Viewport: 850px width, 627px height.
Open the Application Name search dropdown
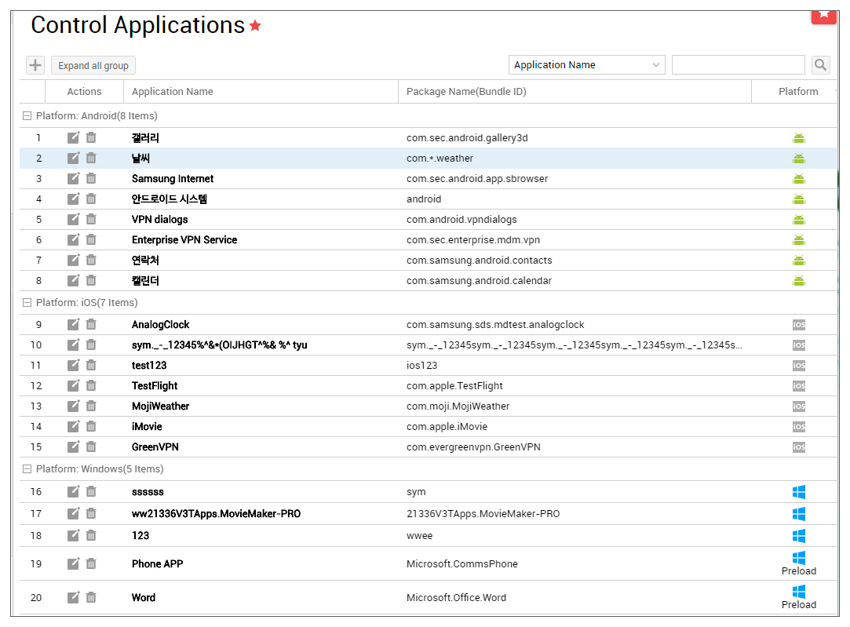click(x=587, y=65)
